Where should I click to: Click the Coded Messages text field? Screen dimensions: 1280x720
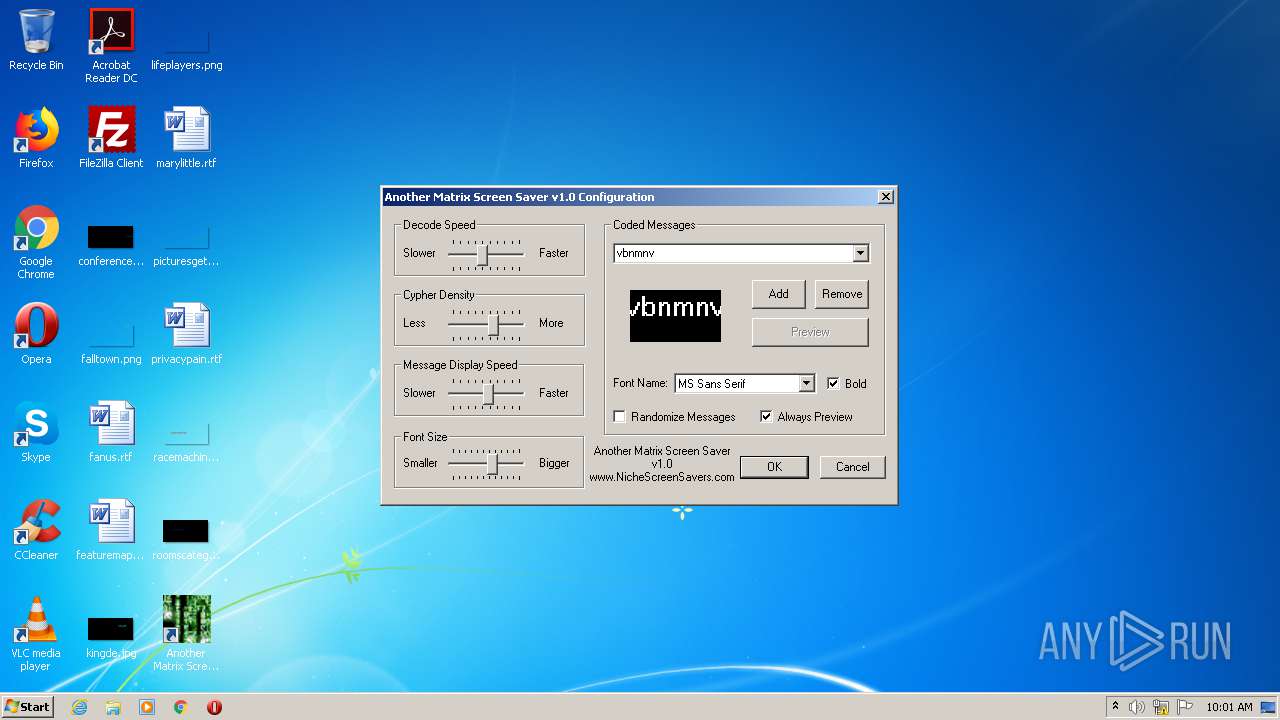733,254
